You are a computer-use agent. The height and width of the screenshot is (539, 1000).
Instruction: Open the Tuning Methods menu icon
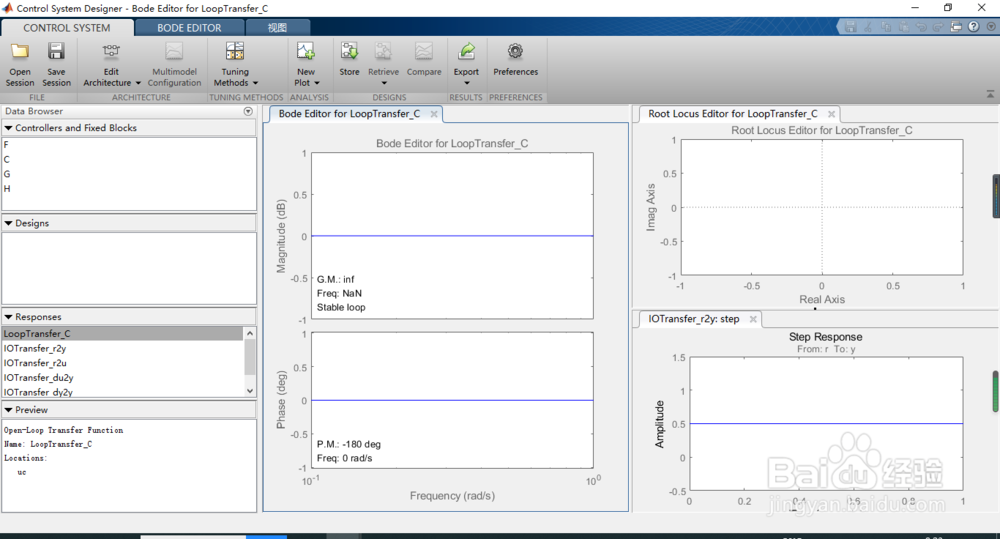click(235, 52)
